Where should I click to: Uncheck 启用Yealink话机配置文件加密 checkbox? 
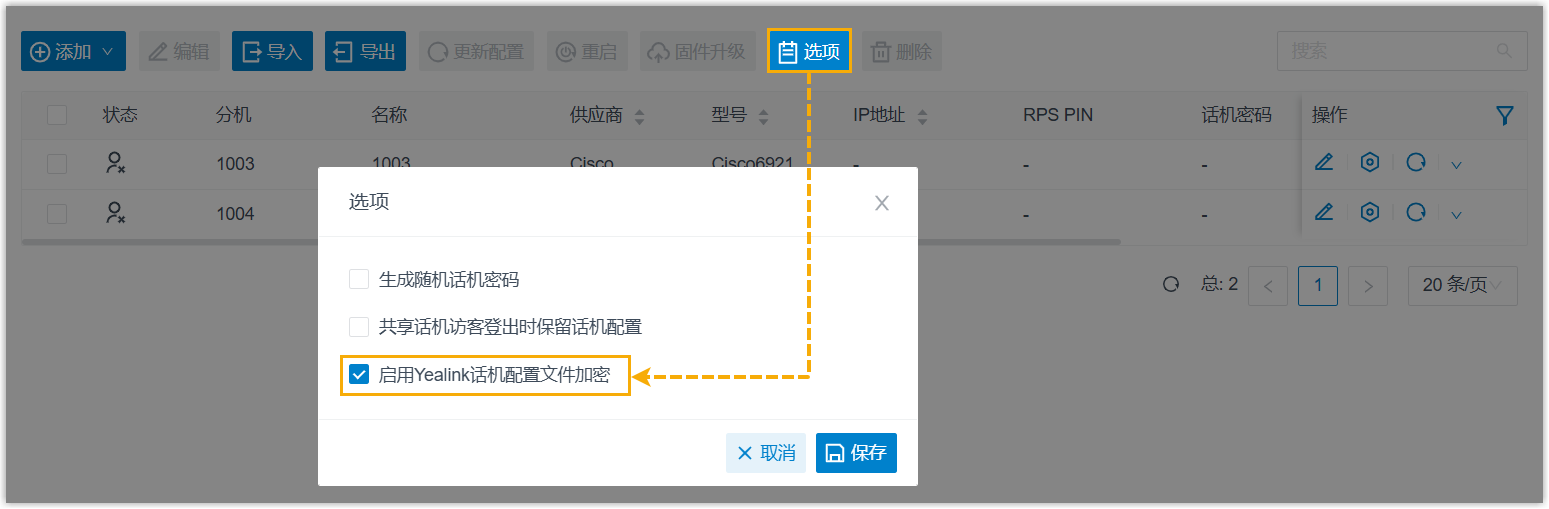click(x=359, y=376)
